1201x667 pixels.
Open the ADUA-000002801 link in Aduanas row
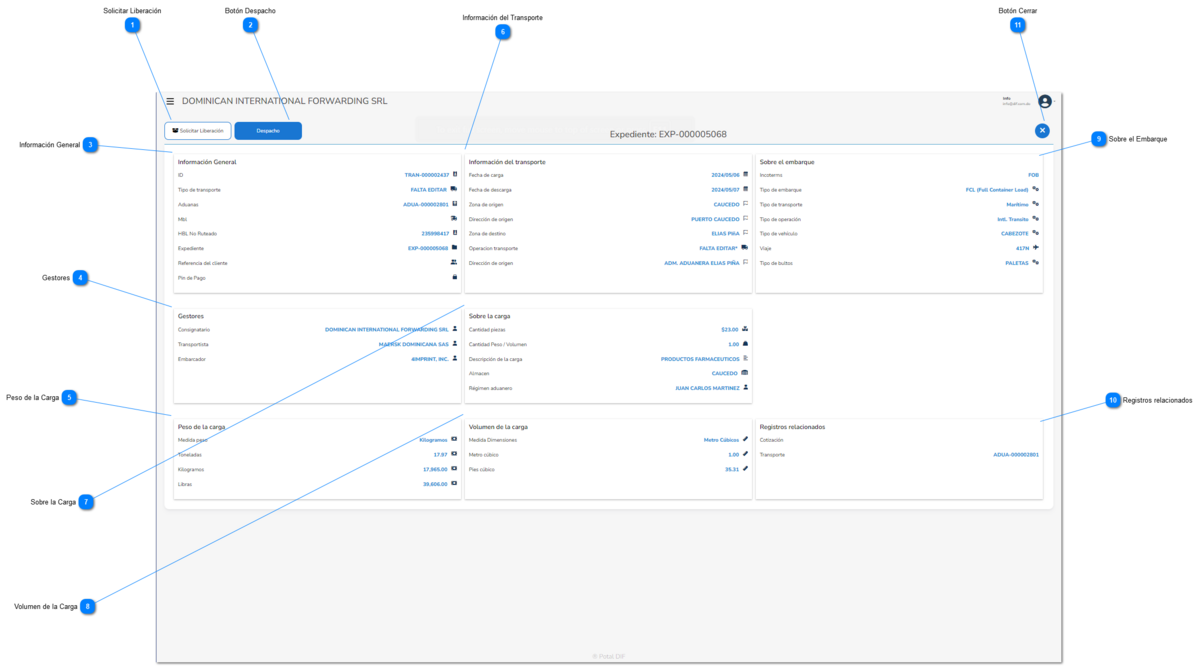(x=426, y=204)
